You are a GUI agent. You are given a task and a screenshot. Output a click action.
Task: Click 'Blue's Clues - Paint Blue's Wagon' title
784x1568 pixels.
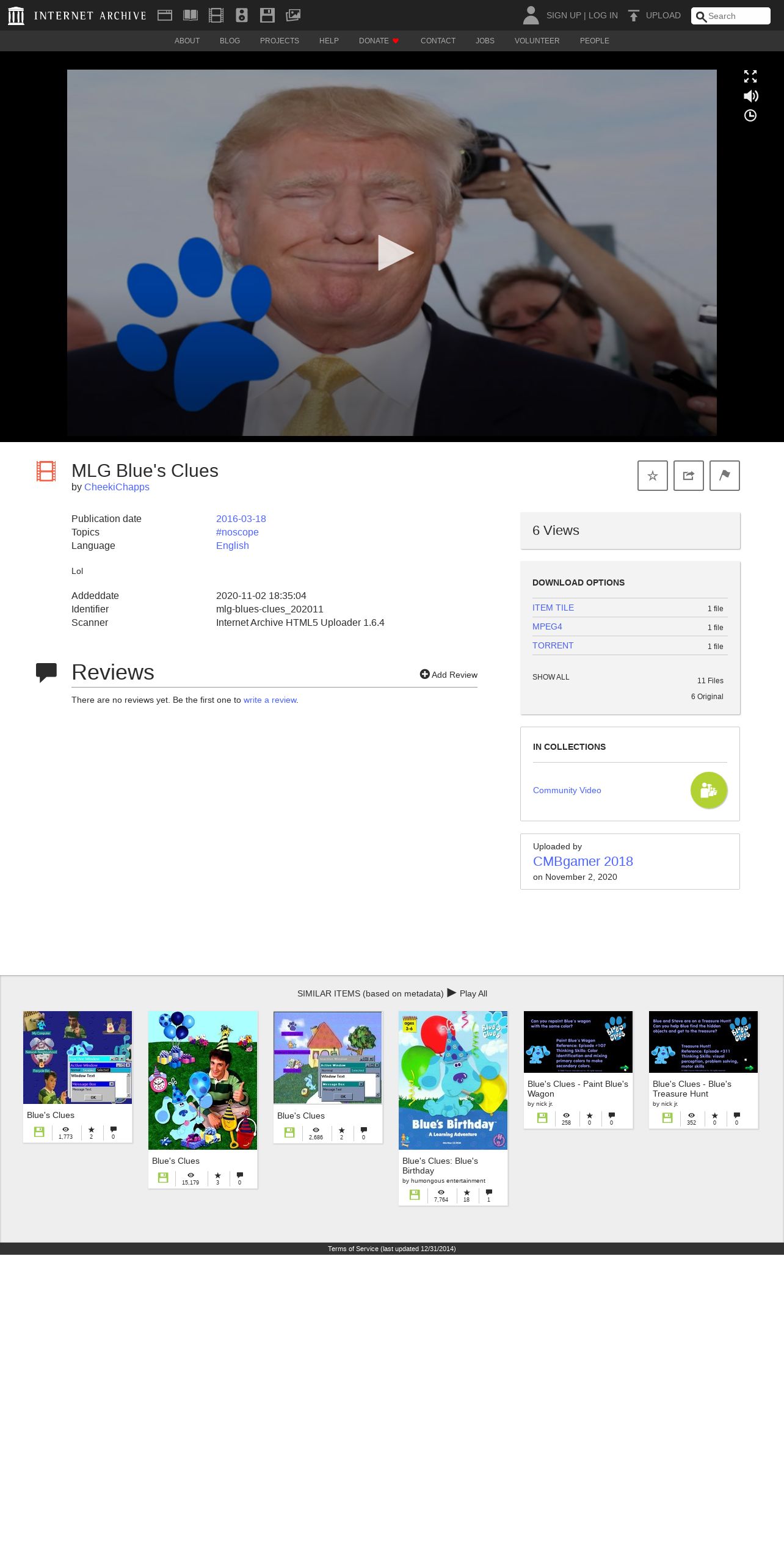(x=578, y=1089)
